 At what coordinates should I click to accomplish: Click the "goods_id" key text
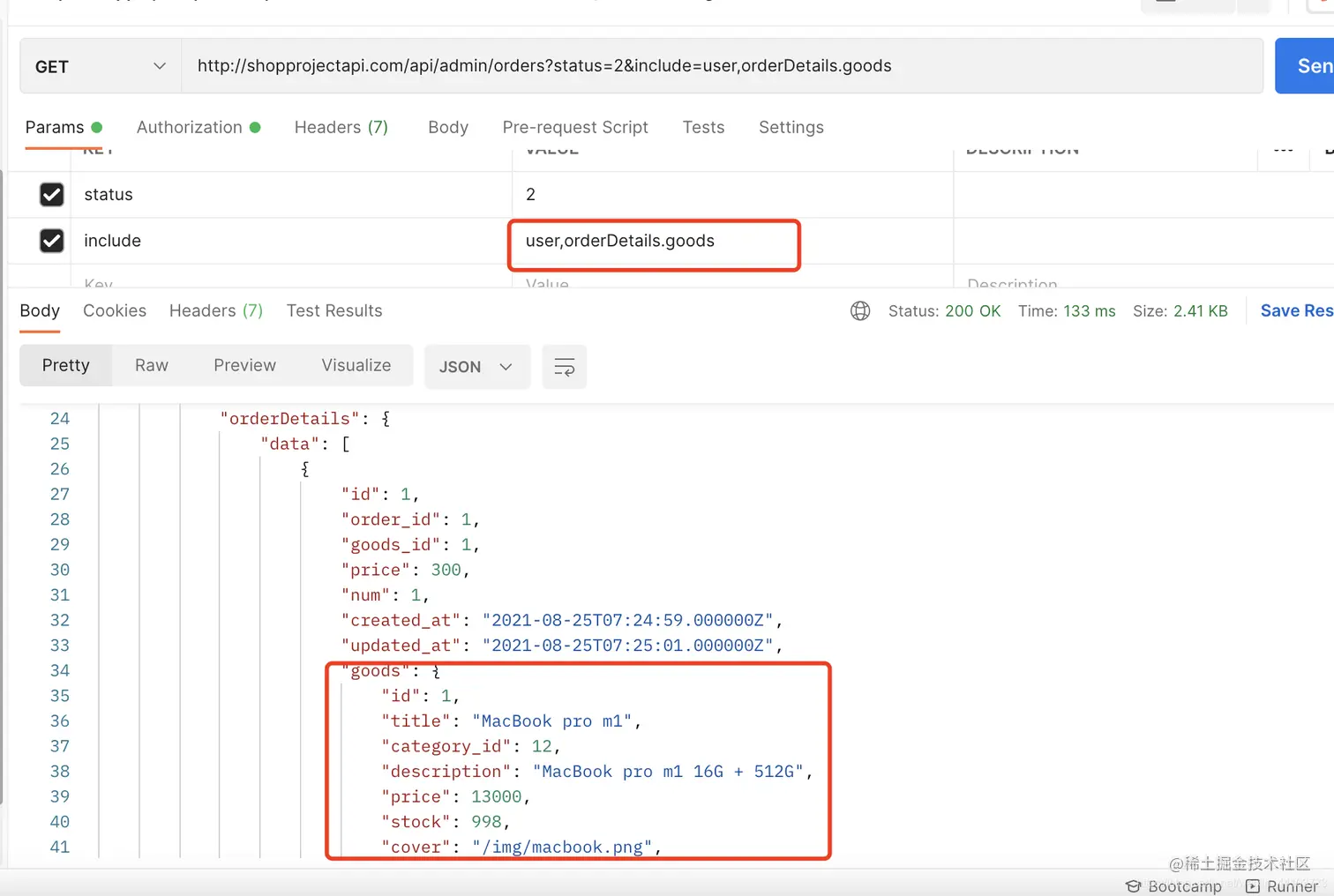click(391, 544)
